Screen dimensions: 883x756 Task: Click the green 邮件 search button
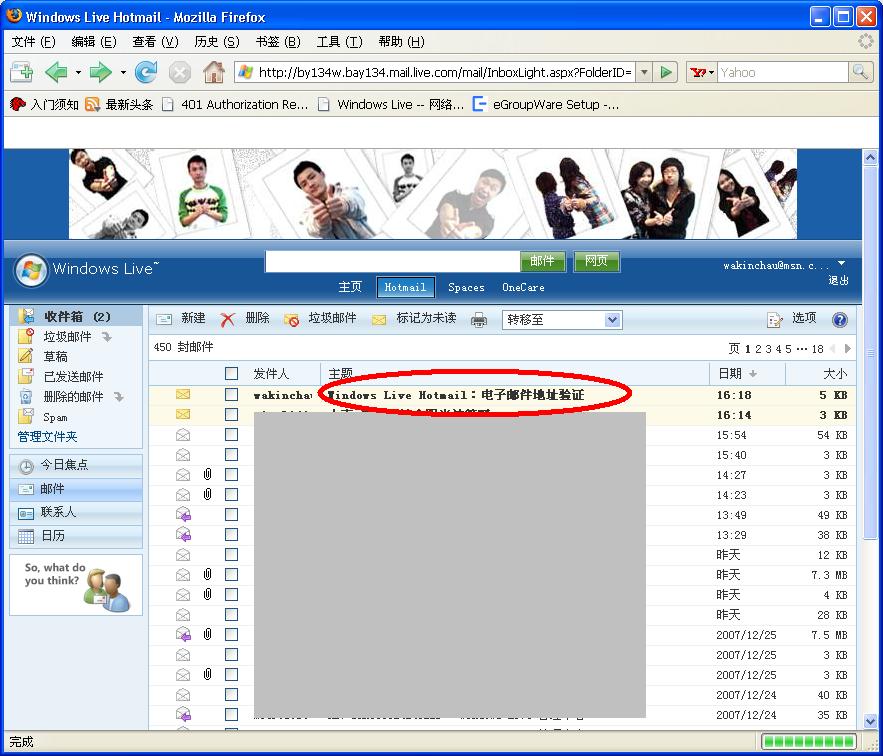point(542,261)
